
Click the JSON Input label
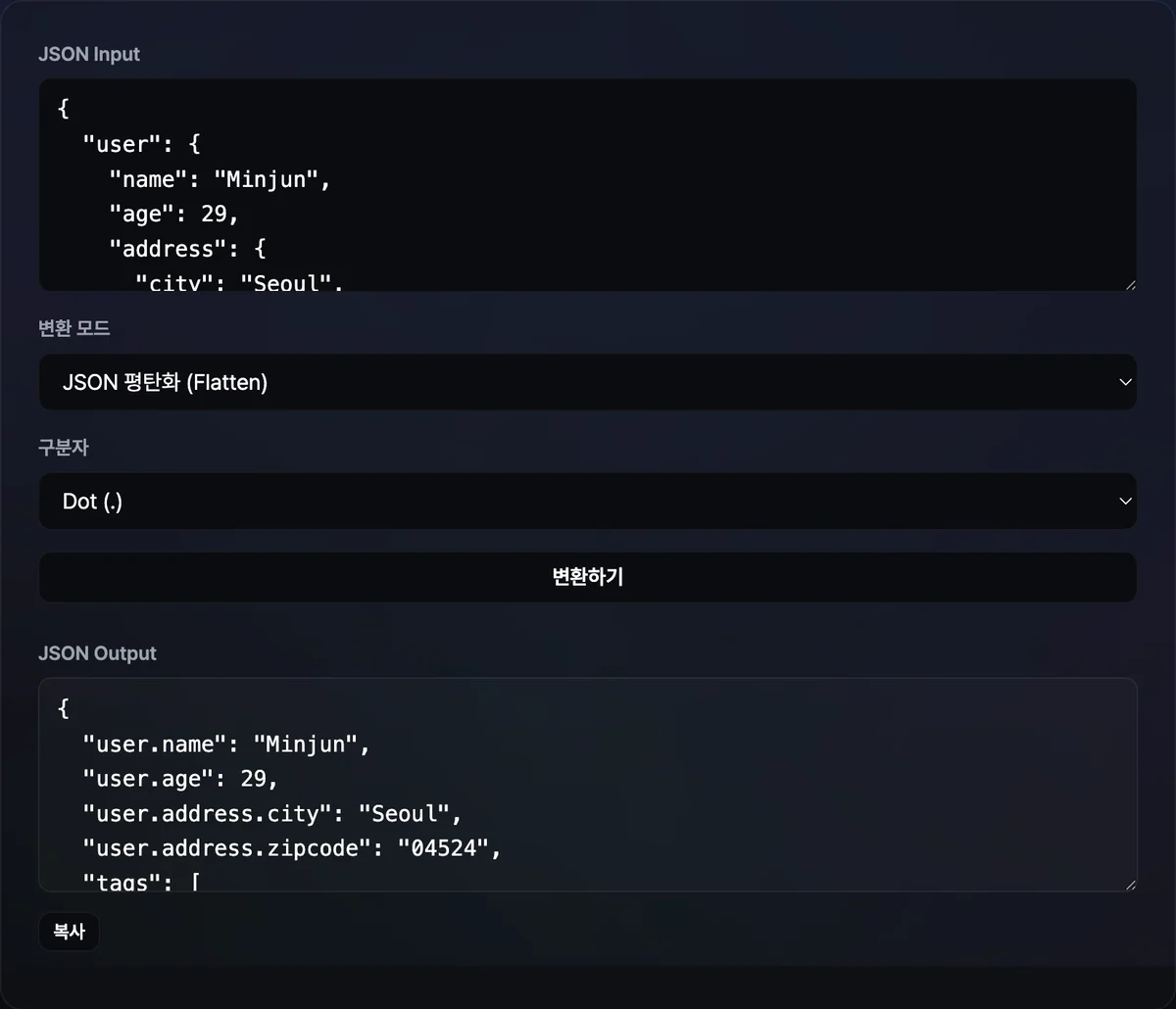coord(89,54)
